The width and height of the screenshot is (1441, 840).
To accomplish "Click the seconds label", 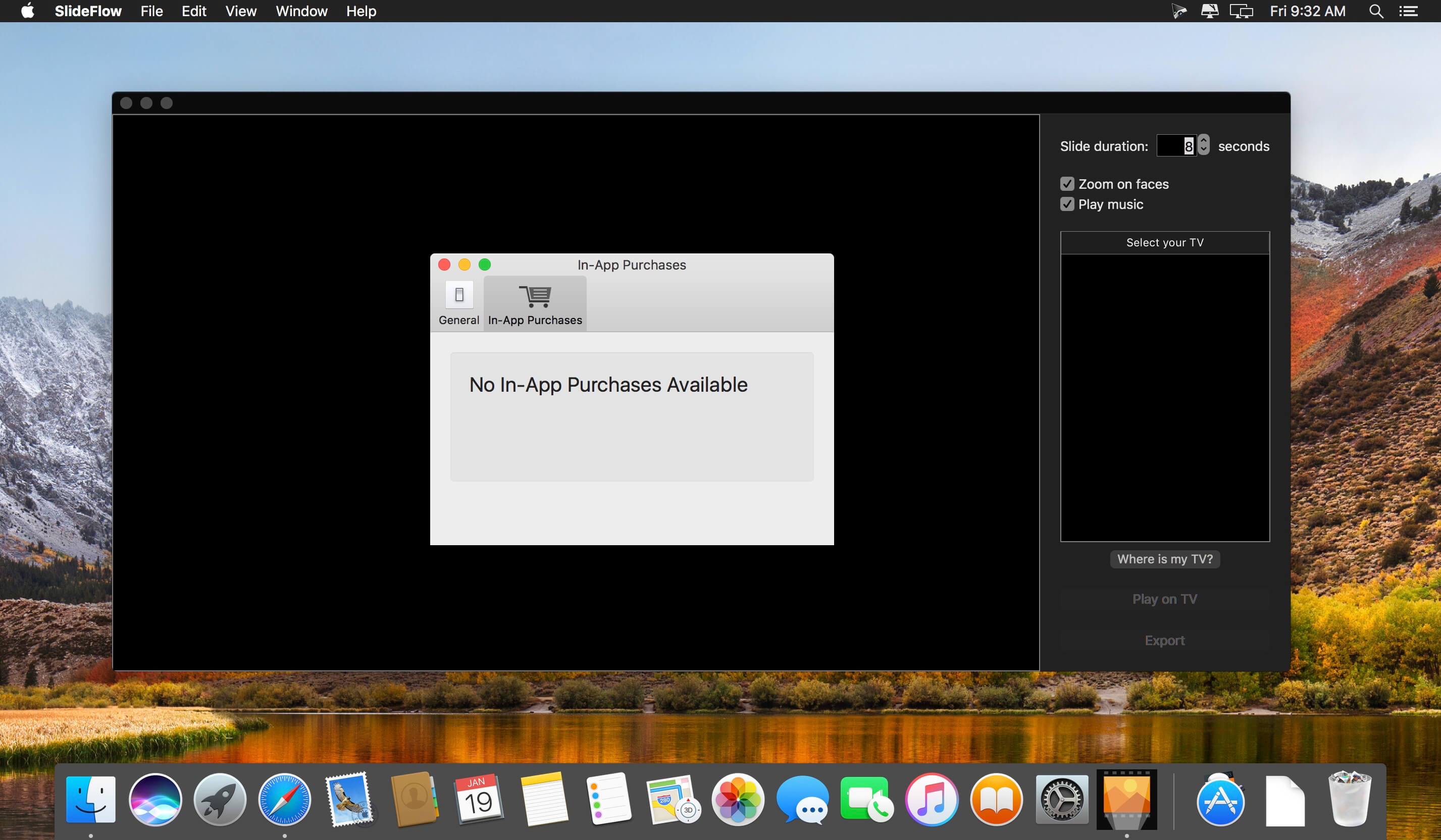I will (x=1244, y=146).
